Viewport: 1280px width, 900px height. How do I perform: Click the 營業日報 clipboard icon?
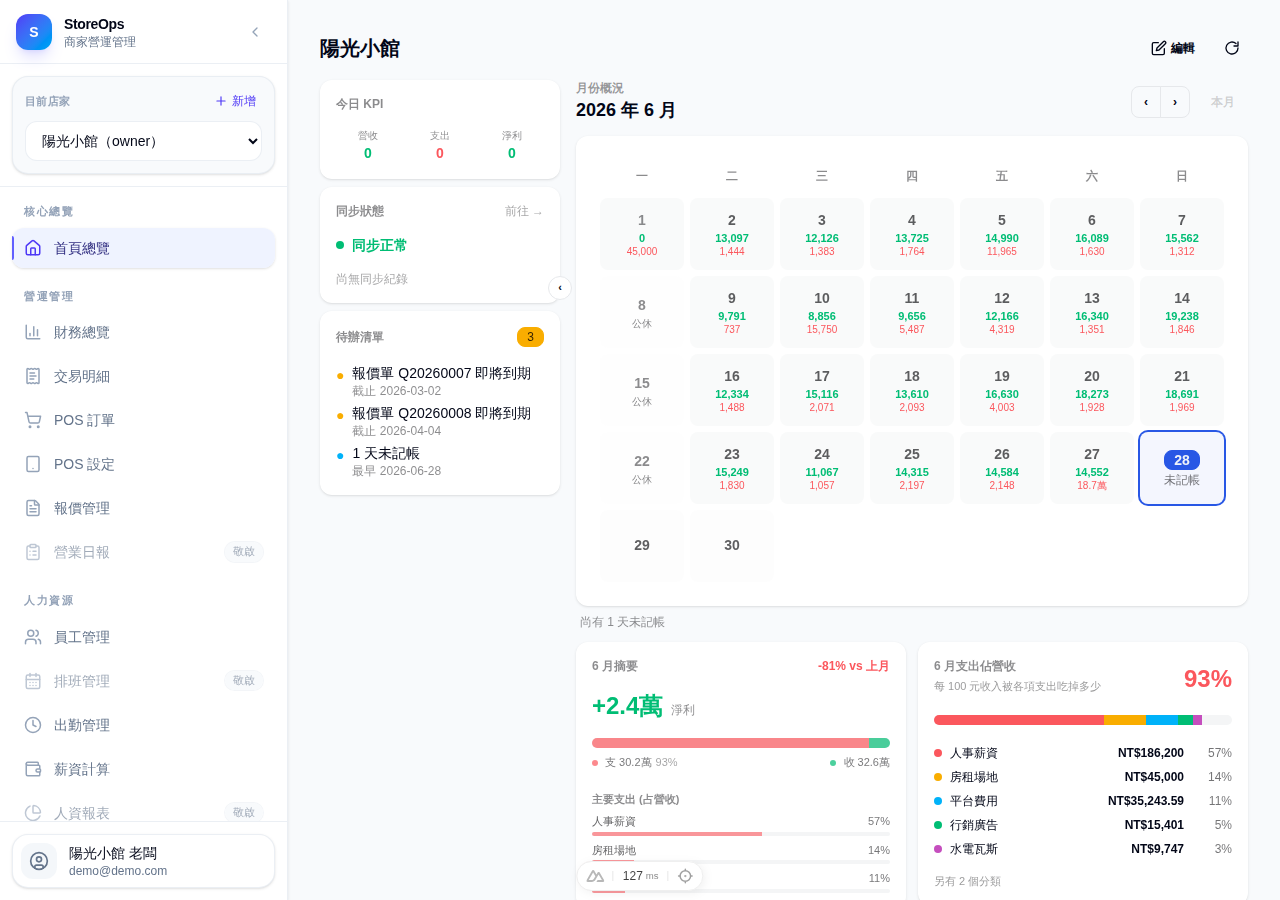pos(33,552)
